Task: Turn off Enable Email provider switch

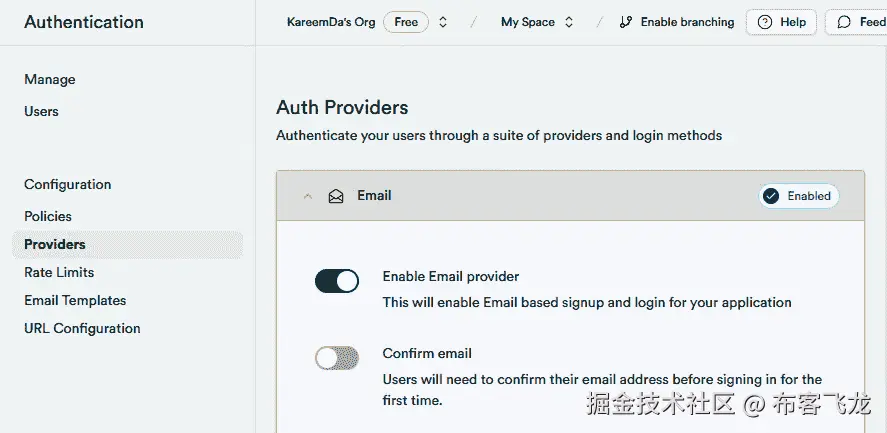Action: (x=337, y=281)
